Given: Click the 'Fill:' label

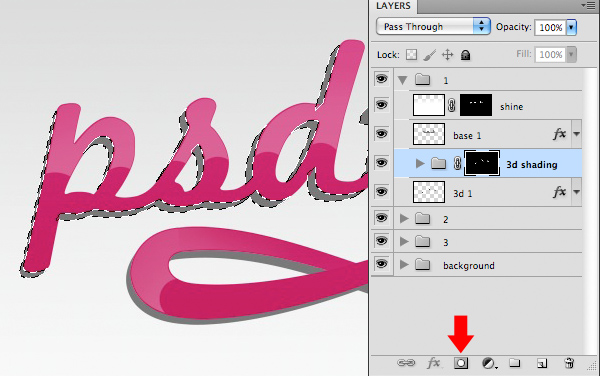Looking at the screenshot, I should [523, 54].
